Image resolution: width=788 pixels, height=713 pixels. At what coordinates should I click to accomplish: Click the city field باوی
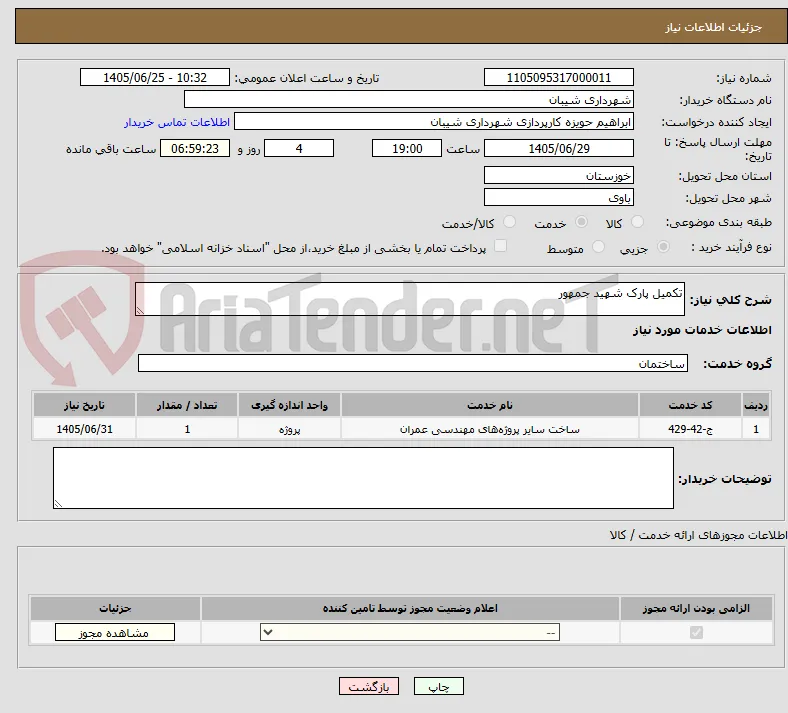558,197
